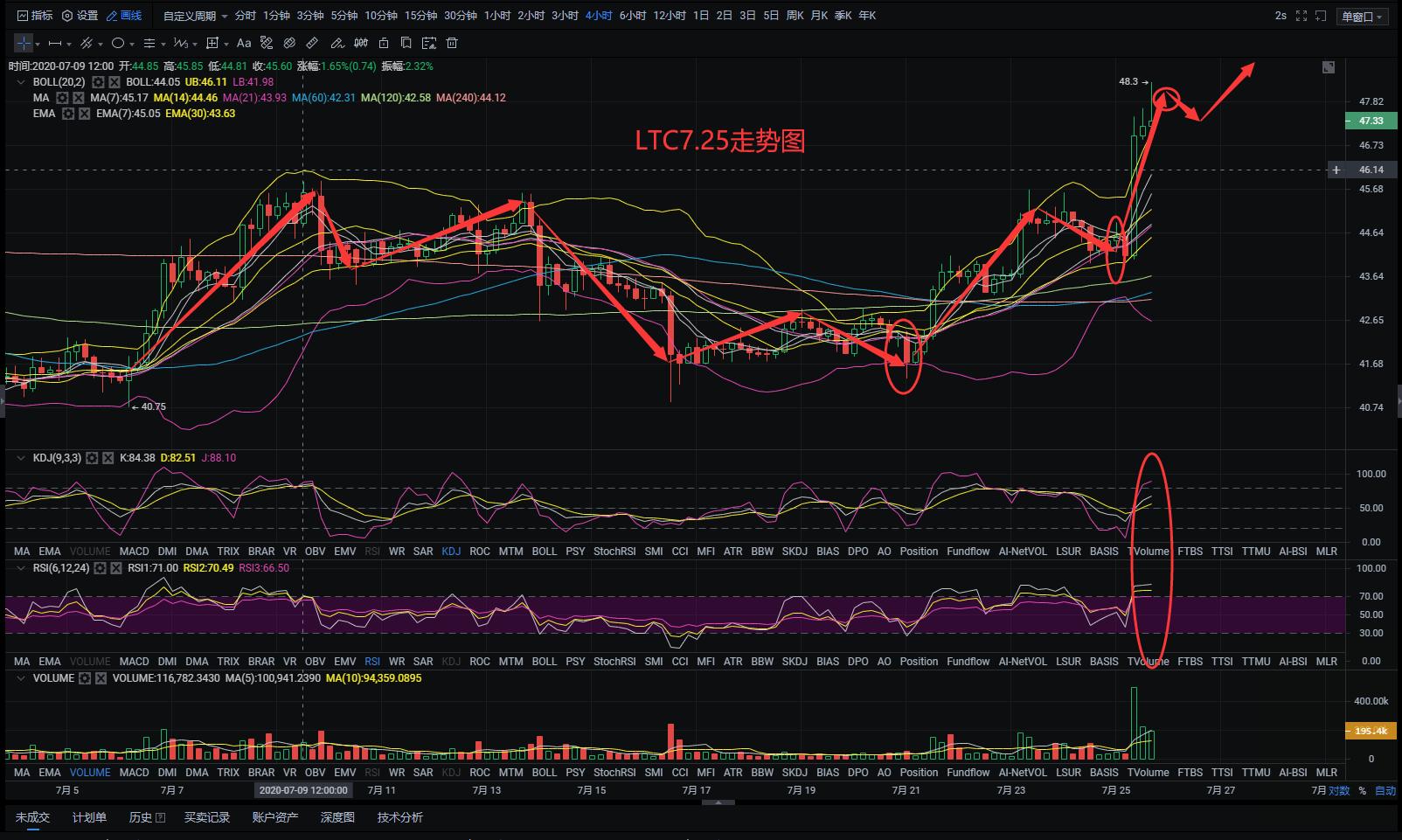The width and height of the screenshot is (1402, 840).
Task: Open the 买卖记录 trade records tab
Action: [207, 817]
